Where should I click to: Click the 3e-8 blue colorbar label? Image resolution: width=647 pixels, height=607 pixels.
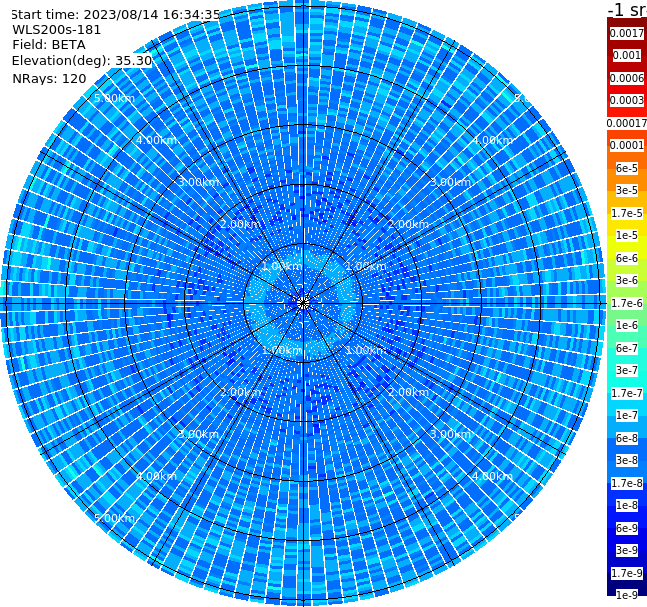point(627,460)
